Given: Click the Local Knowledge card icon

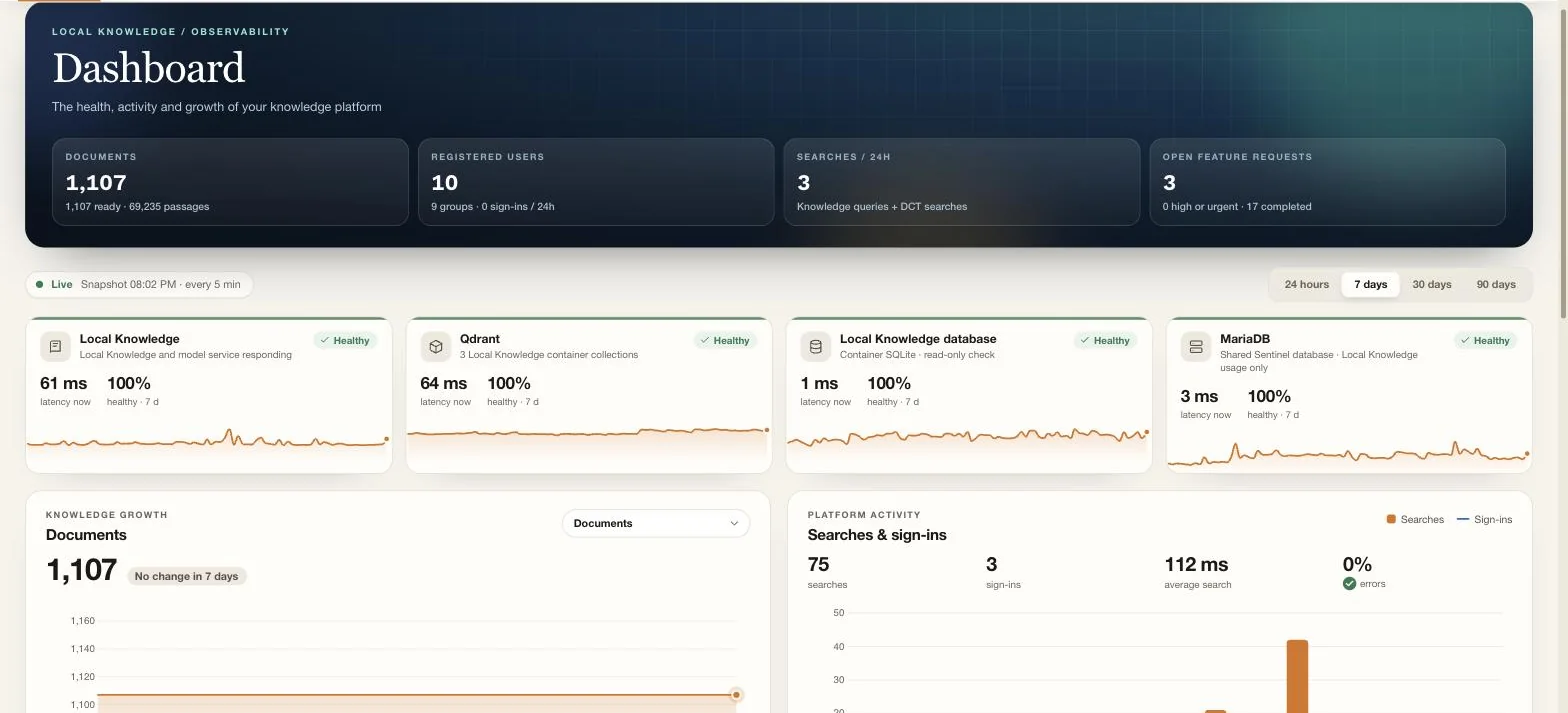Looking at the screenshot, I should pyautogui.click(x=56, y=347).
